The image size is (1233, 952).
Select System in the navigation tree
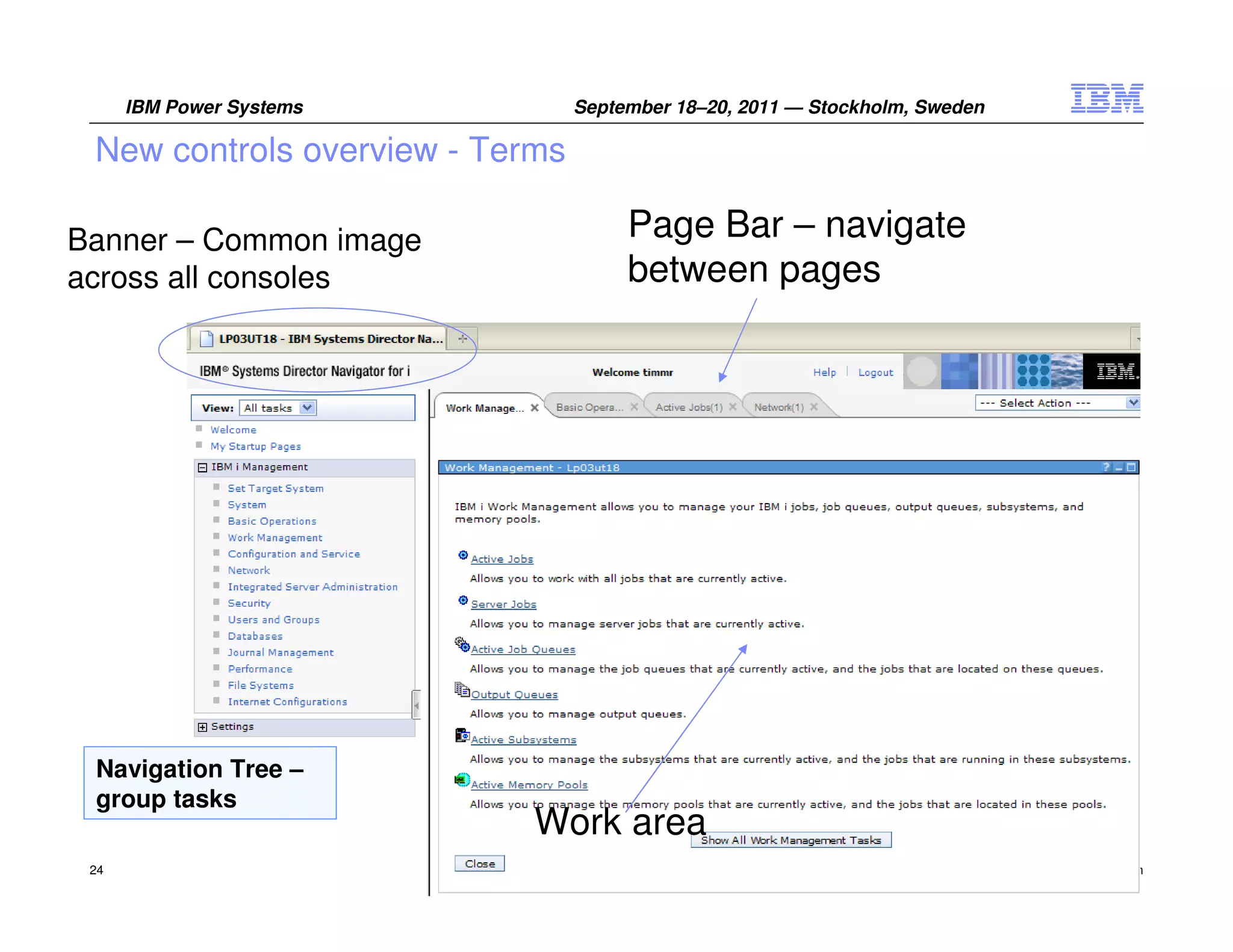tap(247, 505)
